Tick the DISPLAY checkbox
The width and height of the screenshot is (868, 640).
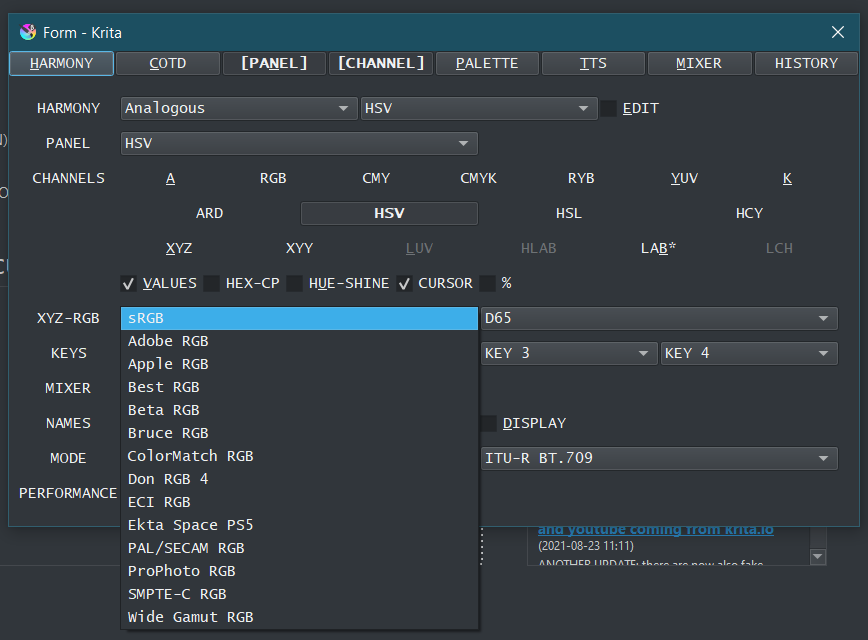pyautogui.click(x=489, y=423)
